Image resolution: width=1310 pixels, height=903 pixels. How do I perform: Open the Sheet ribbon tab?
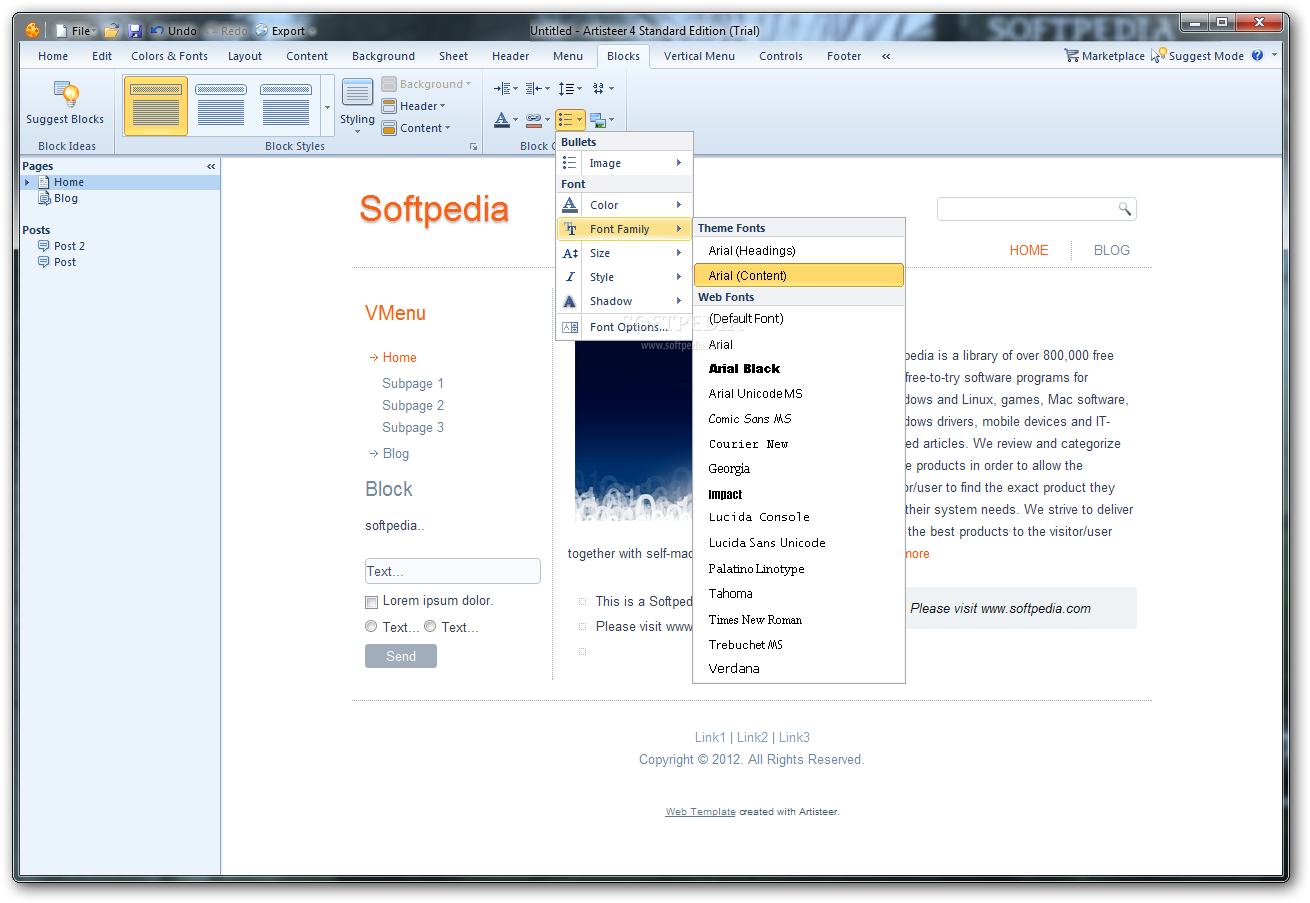pos(453,56)
